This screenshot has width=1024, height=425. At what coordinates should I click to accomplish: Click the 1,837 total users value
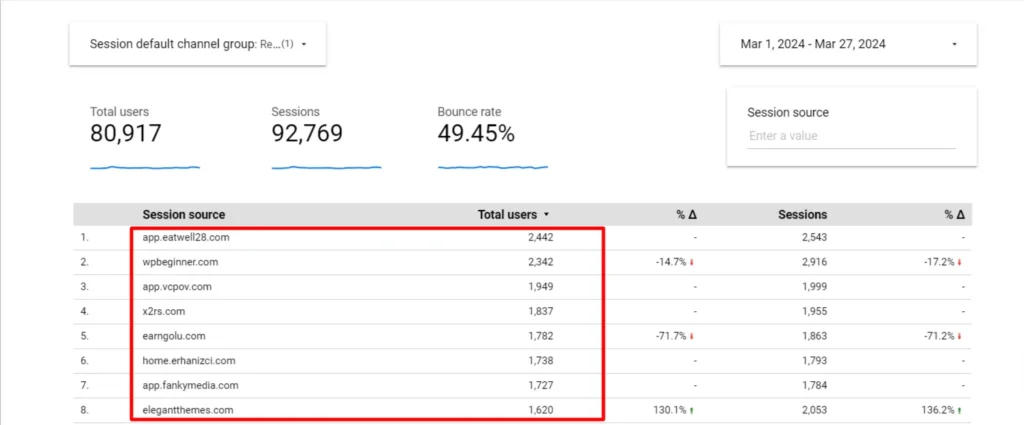coord(541,312)
